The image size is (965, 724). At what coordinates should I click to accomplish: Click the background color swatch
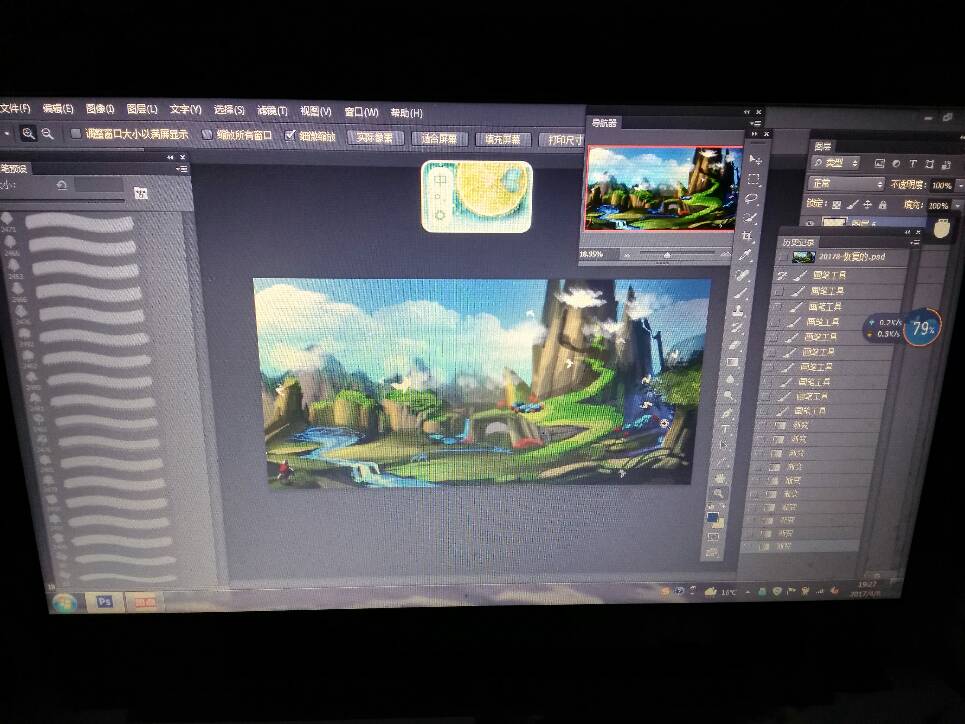coord(718,523)
